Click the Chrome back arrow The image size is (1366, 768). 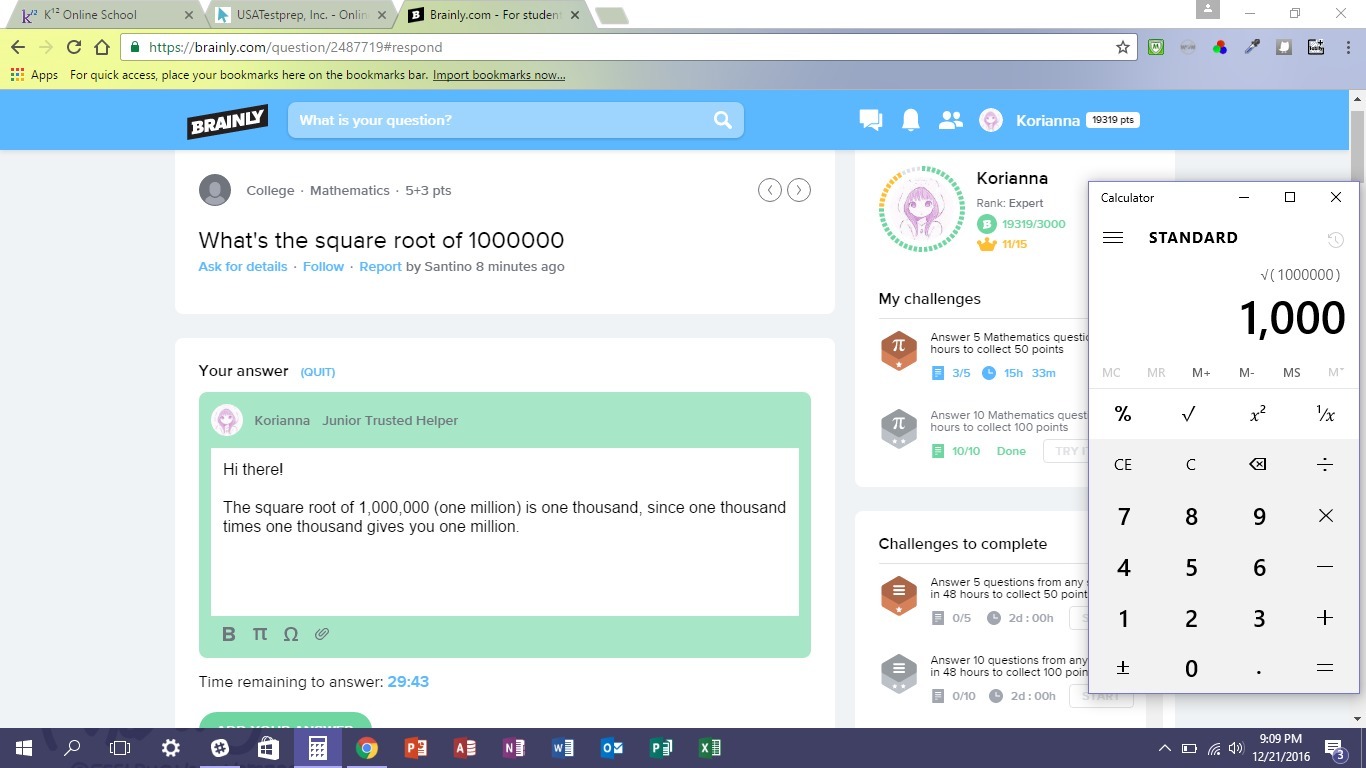click(18, 47)
